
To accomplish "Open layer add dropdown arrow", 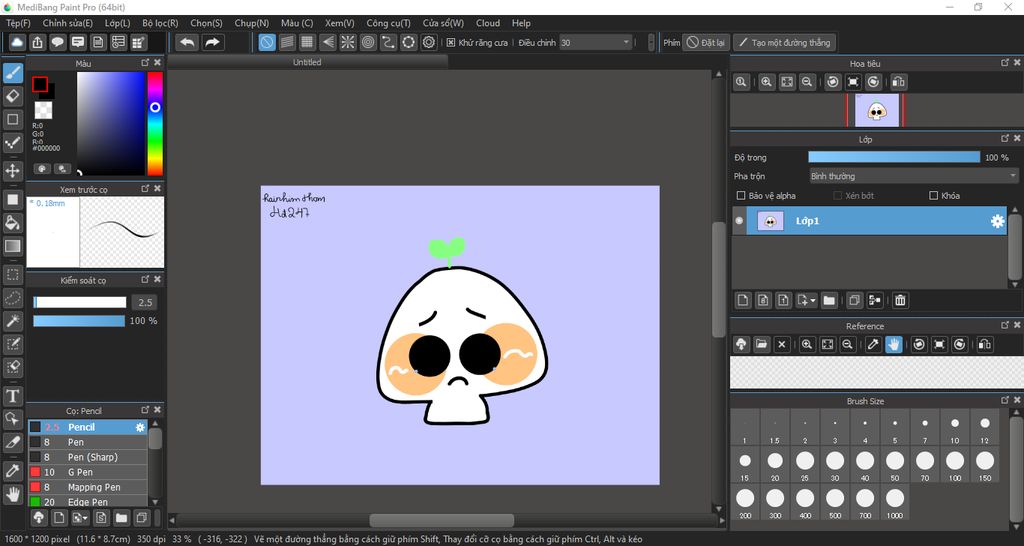I will (x=807, y=300).
